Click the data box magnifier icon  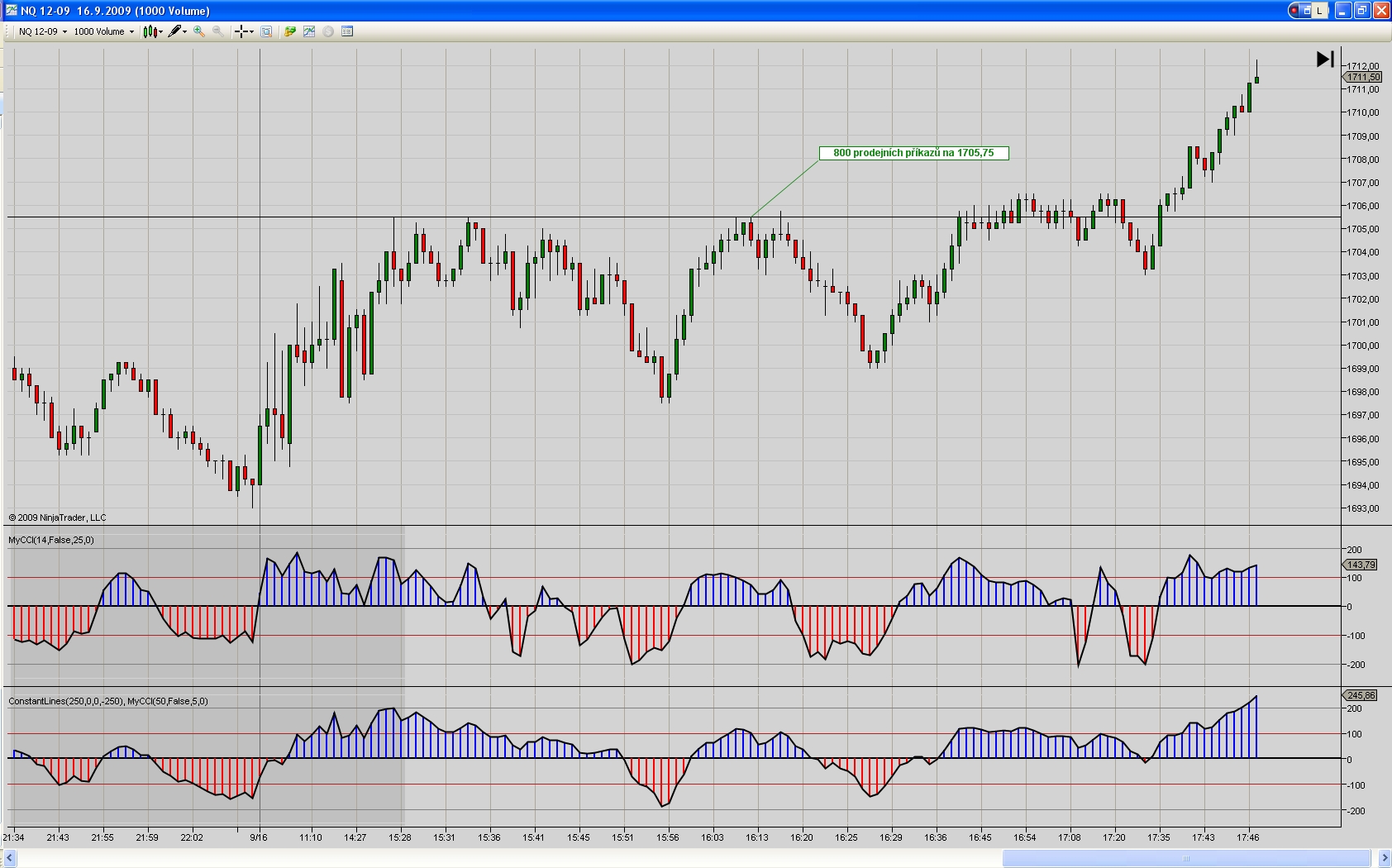coord(266,31)
